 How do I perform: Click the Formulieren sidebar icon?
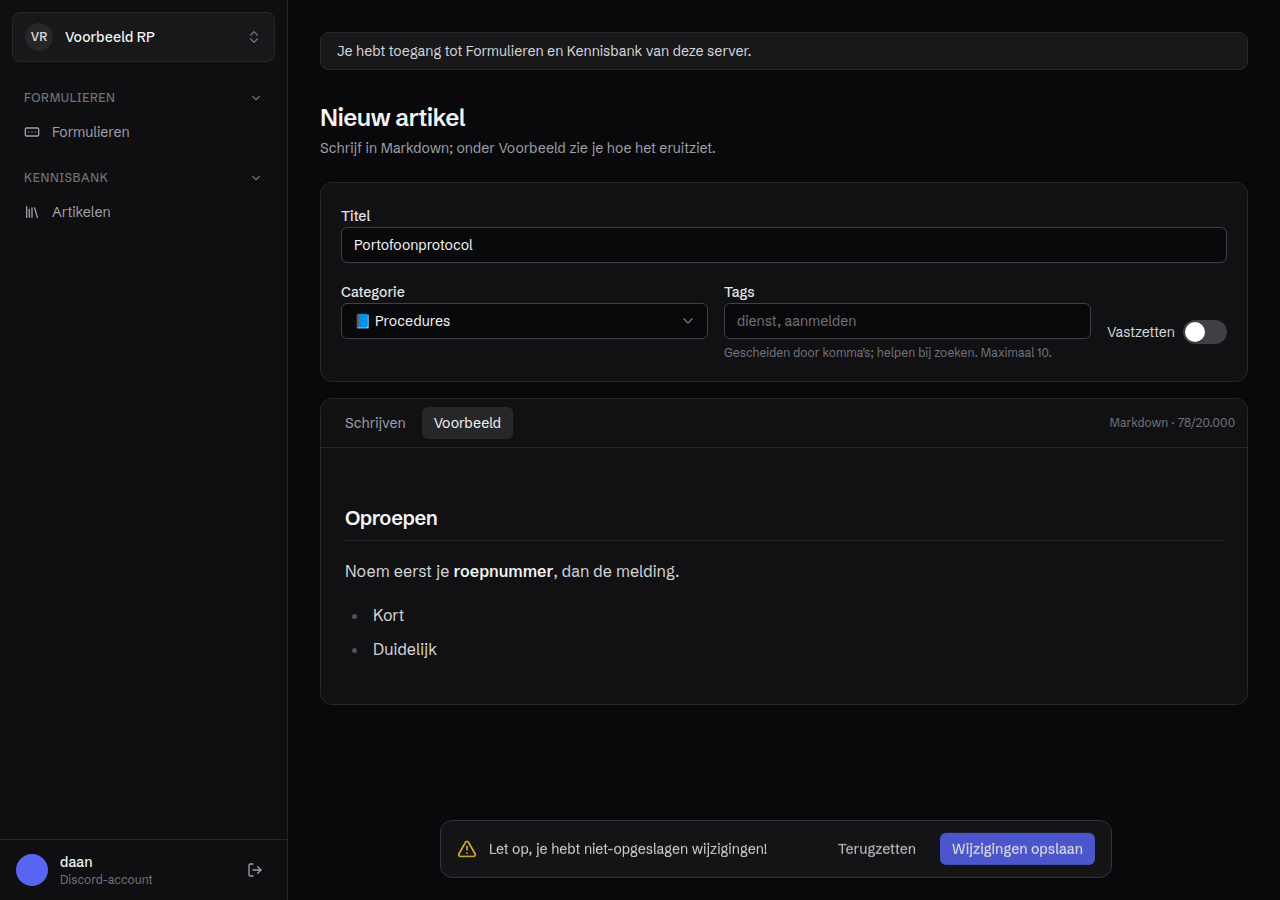[32, 132]
